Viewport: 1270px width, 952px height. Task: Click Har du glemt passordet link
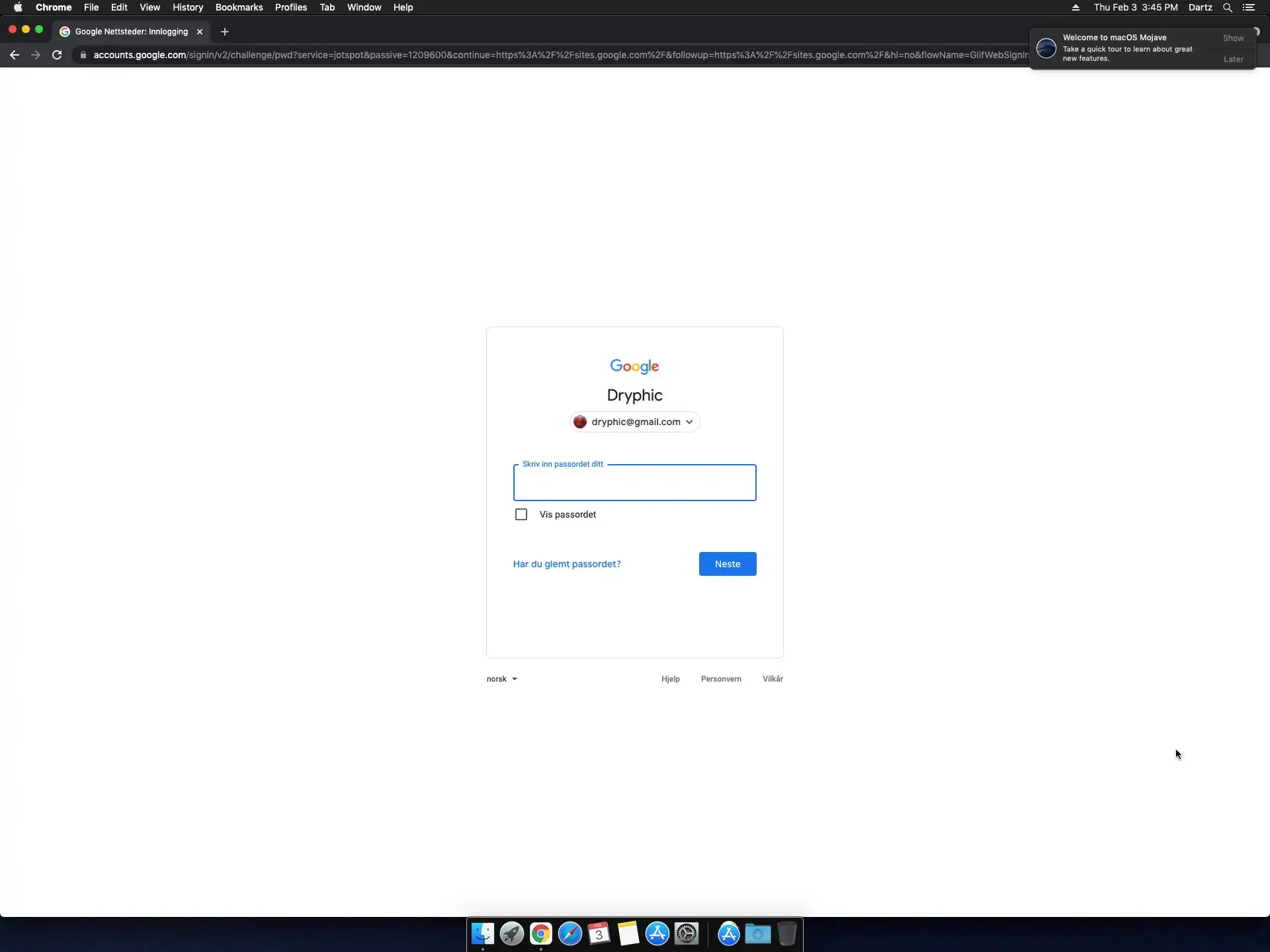click(566, 564)
